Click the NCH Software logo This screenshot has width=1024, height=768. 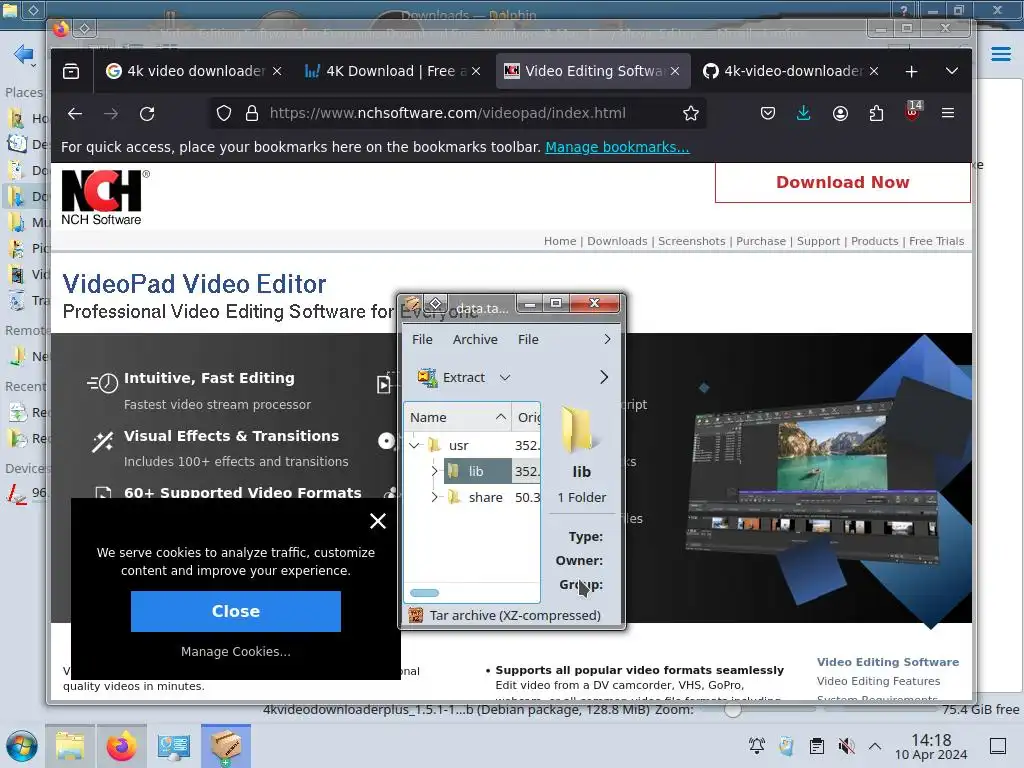coord(104,198)
